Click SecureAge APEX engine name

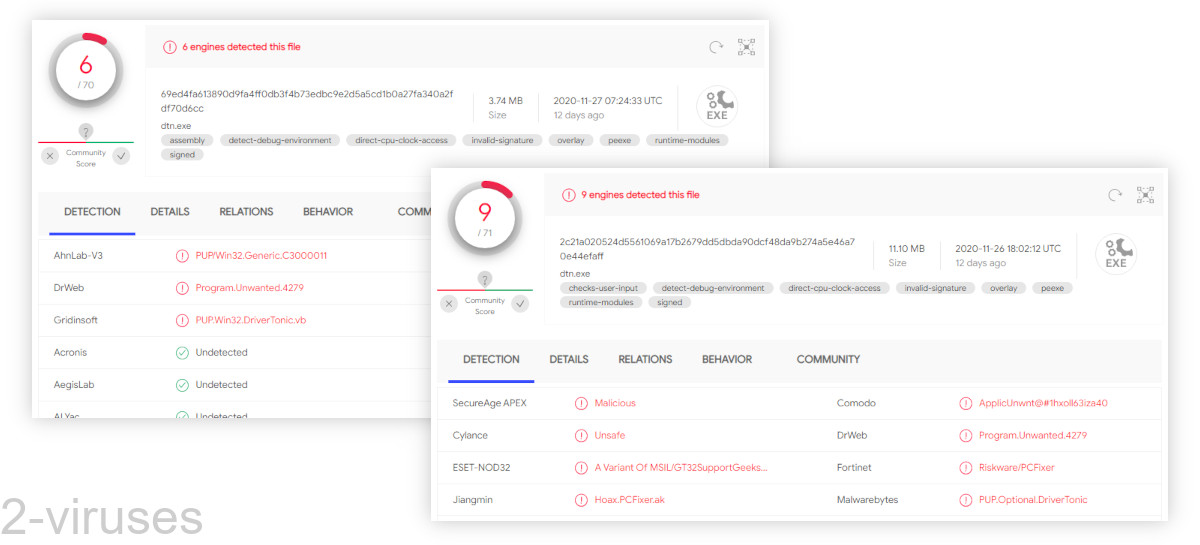[489, 403]
